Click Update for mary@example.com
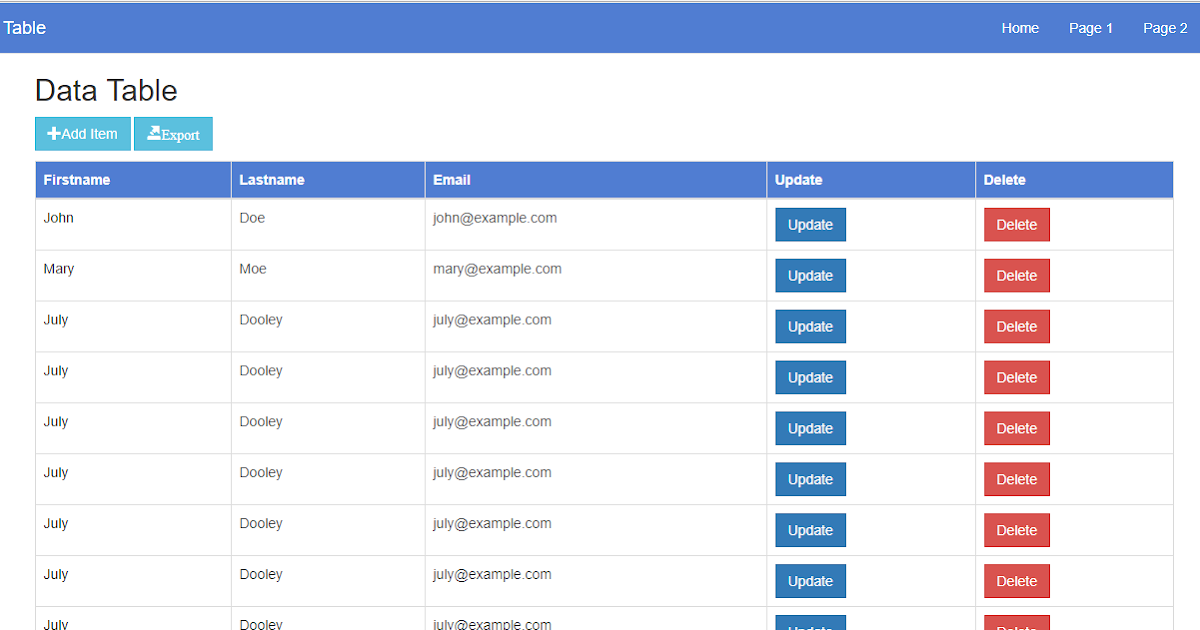1200x630 pixels. point(810,275)
